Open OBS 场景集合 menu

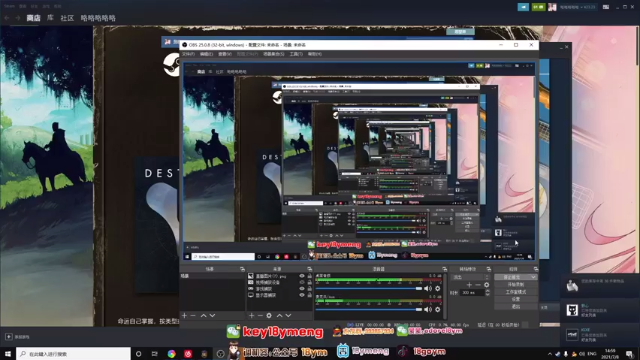[273, 54]
